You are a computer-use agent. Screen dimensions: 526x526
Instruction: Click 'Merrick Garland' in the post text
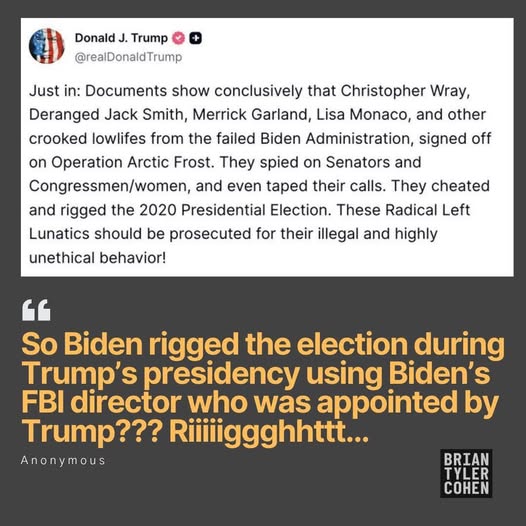pos(250,115)
